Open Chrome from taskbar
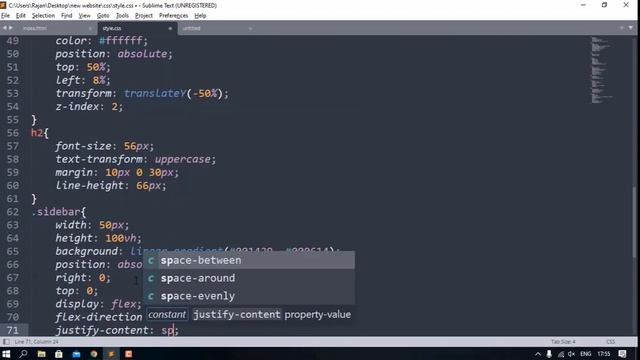This screenshot has height=360, width=640. tap(94, 354)
